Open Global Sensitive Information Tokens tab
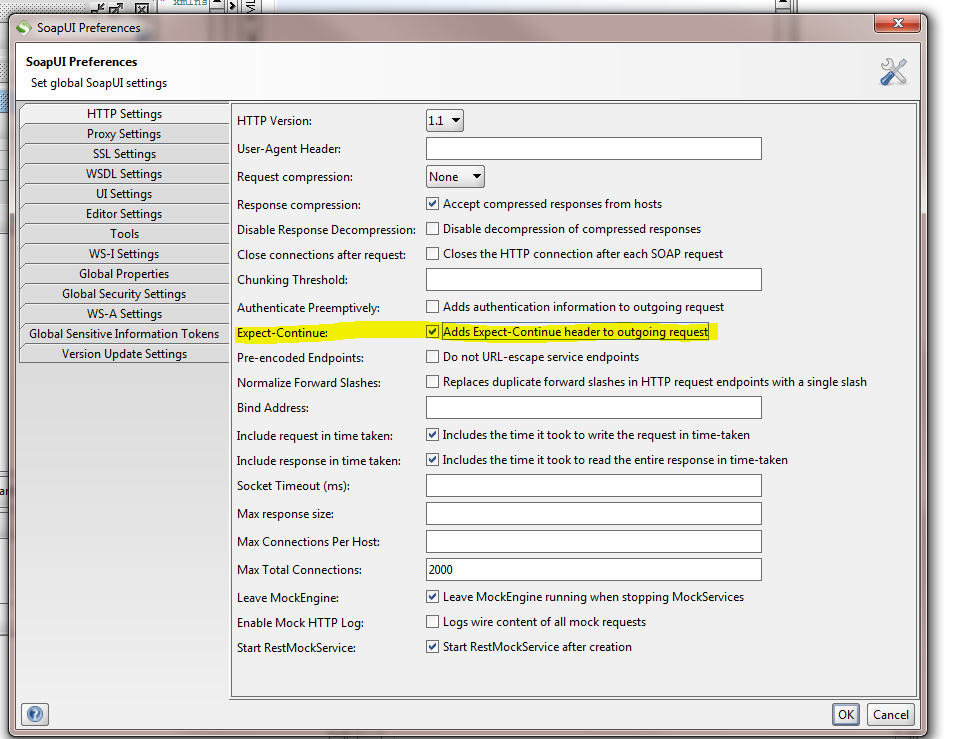This screenshot has width=954, height=739. point(124,335)
